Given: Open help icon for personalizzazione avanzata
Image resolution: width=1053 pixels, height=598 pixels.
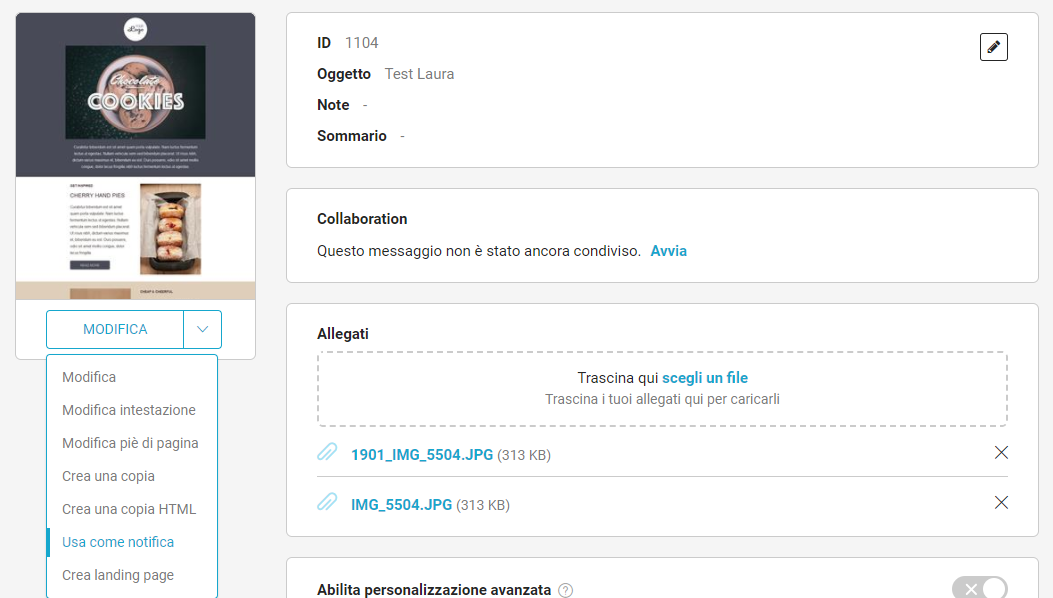Looking at the screenshot, I should point(566,590).
